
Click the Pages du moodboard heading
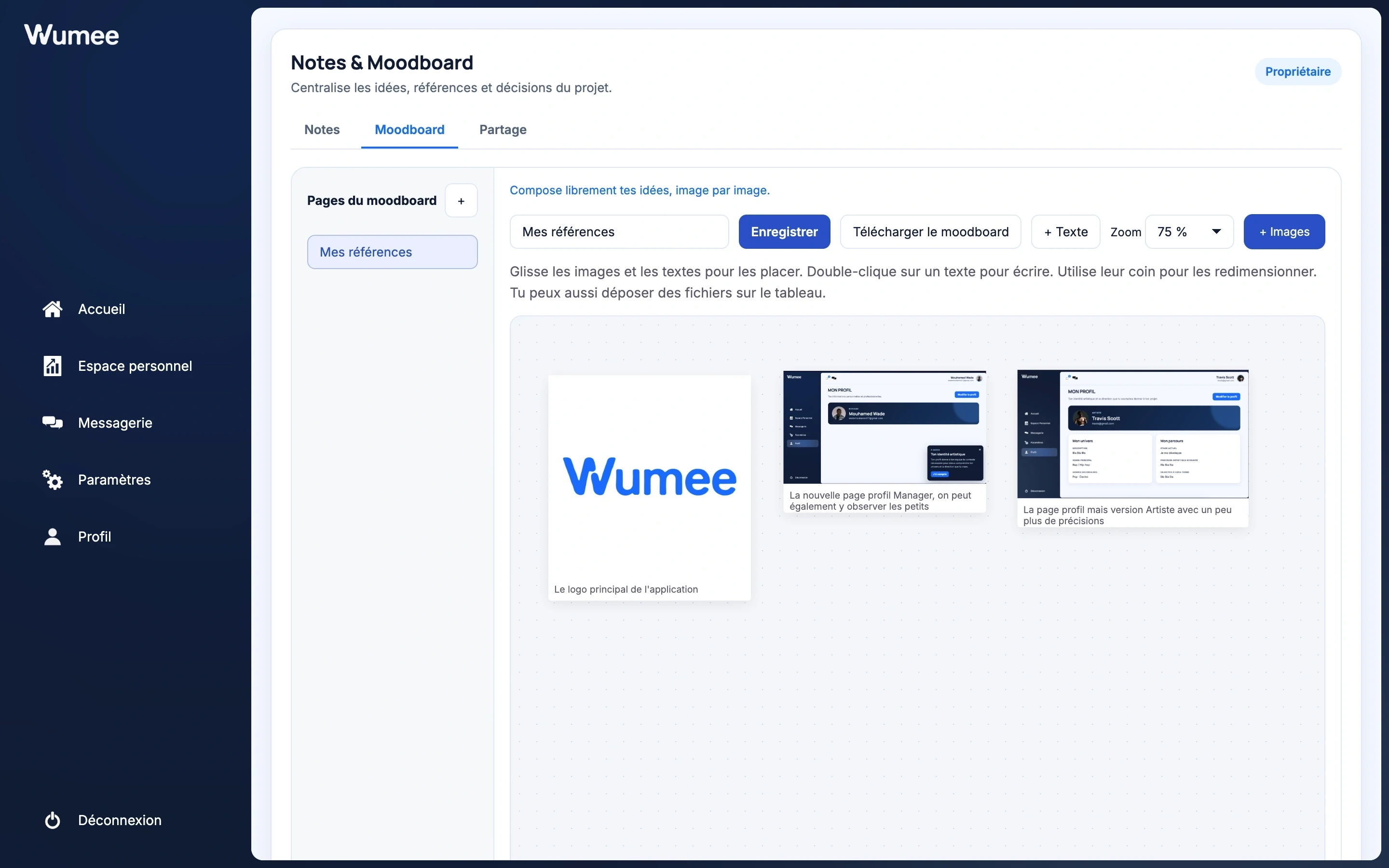371,201
